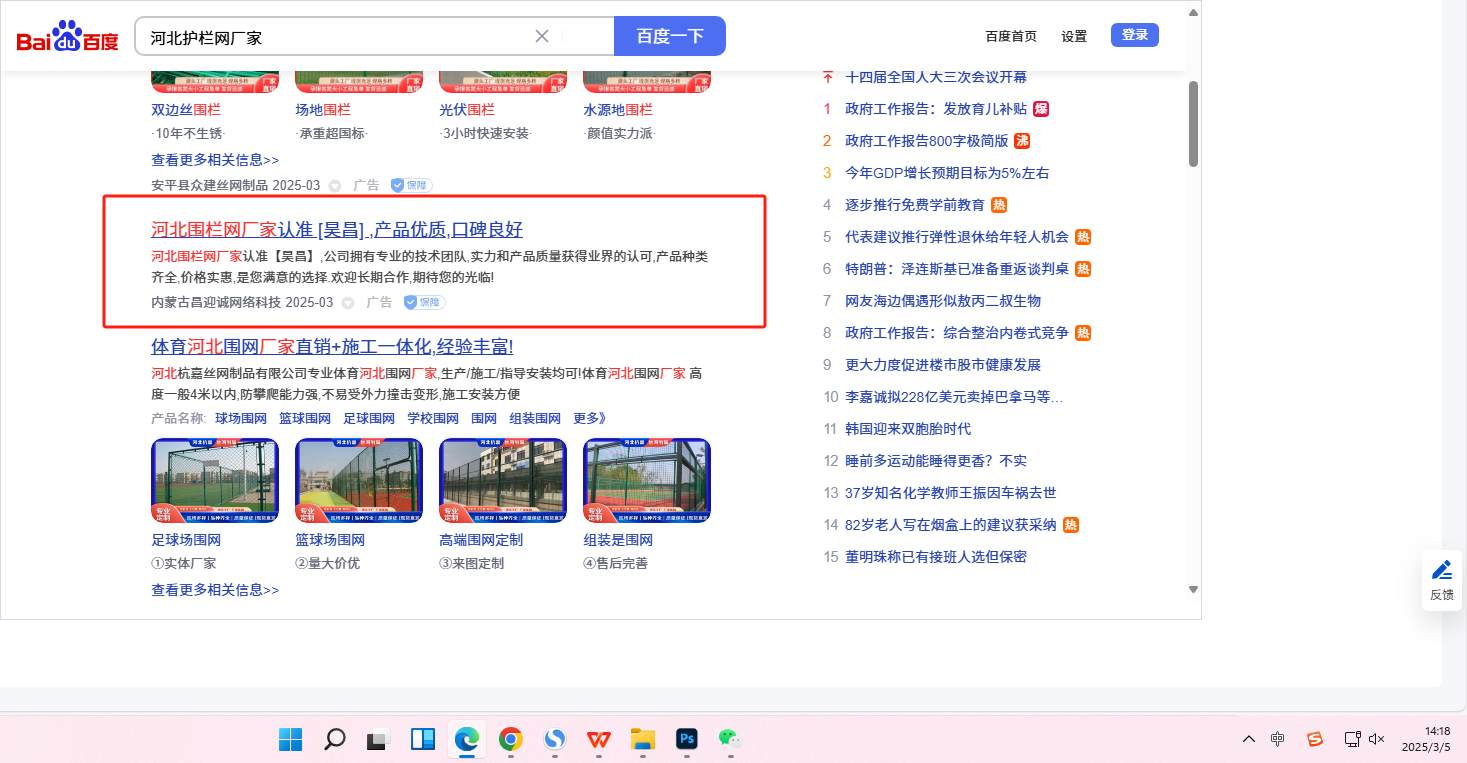Launch WeChat from the taskbar
Screen dimensions: 1467x763
[729, 740]
